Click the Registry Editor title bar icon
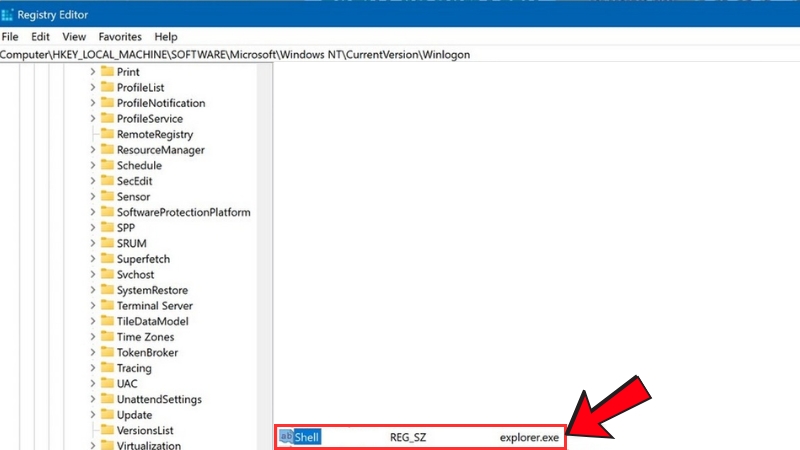 click(x=7, y=15)
